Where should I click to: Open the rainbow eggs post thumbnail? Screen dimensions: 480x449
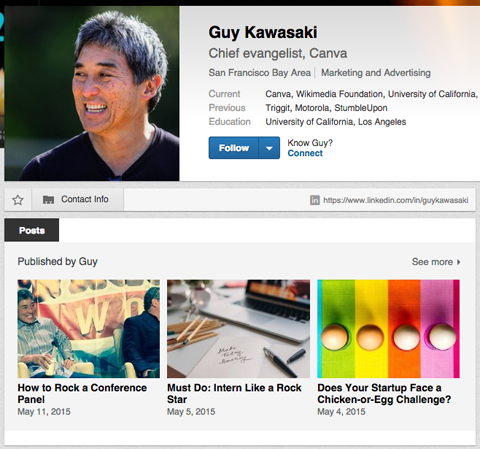click(x=388, y=329)
